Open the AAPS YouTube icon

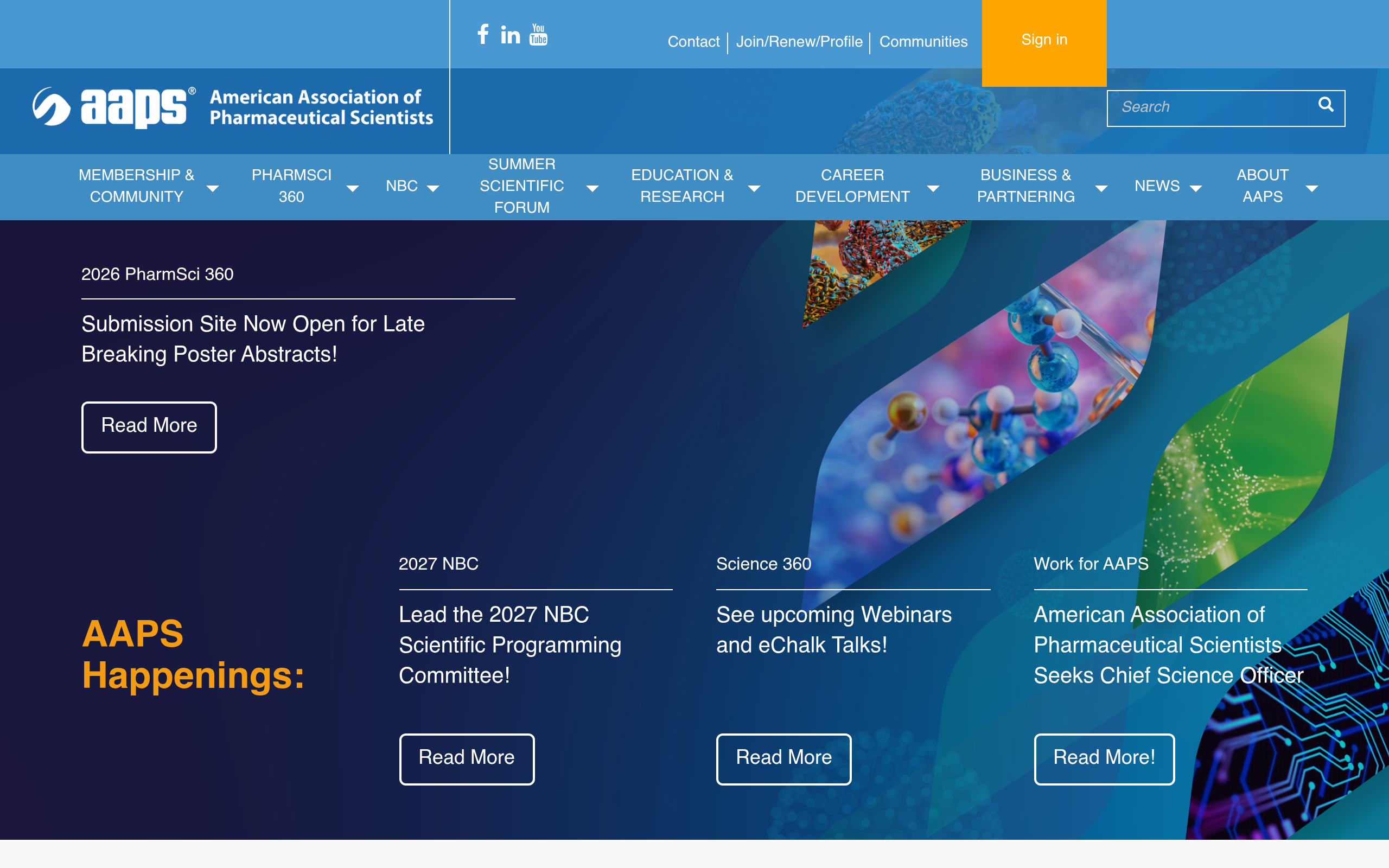click(x=538, y=34)
